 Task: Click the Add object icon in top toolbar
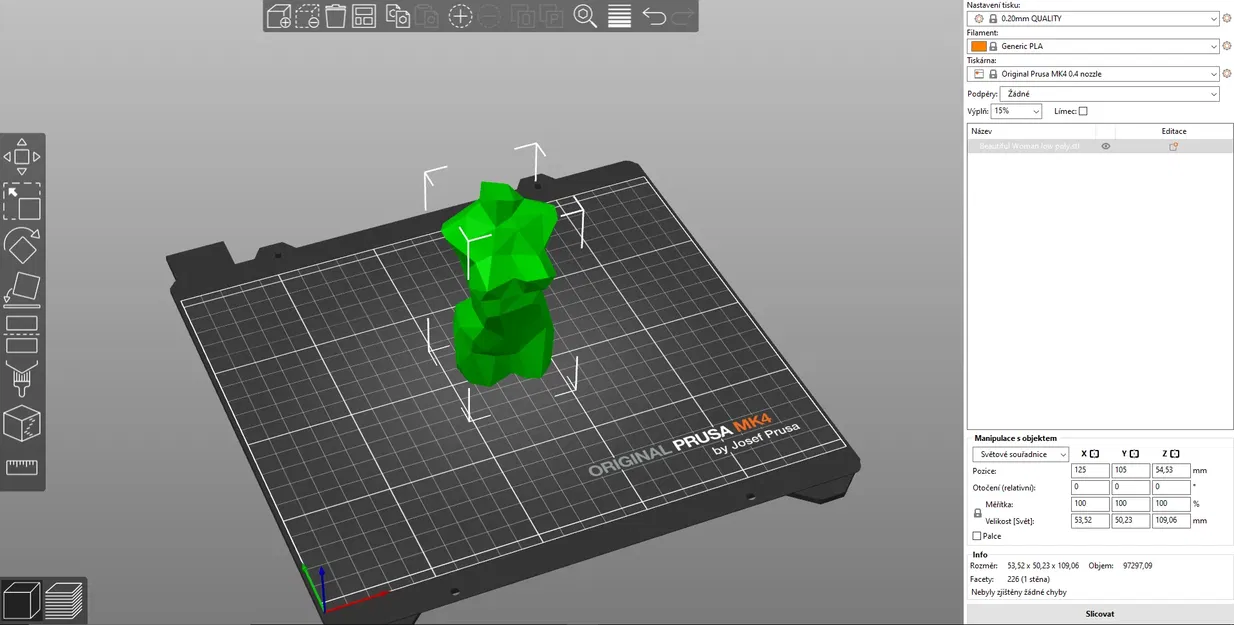[x=279, y=16]
